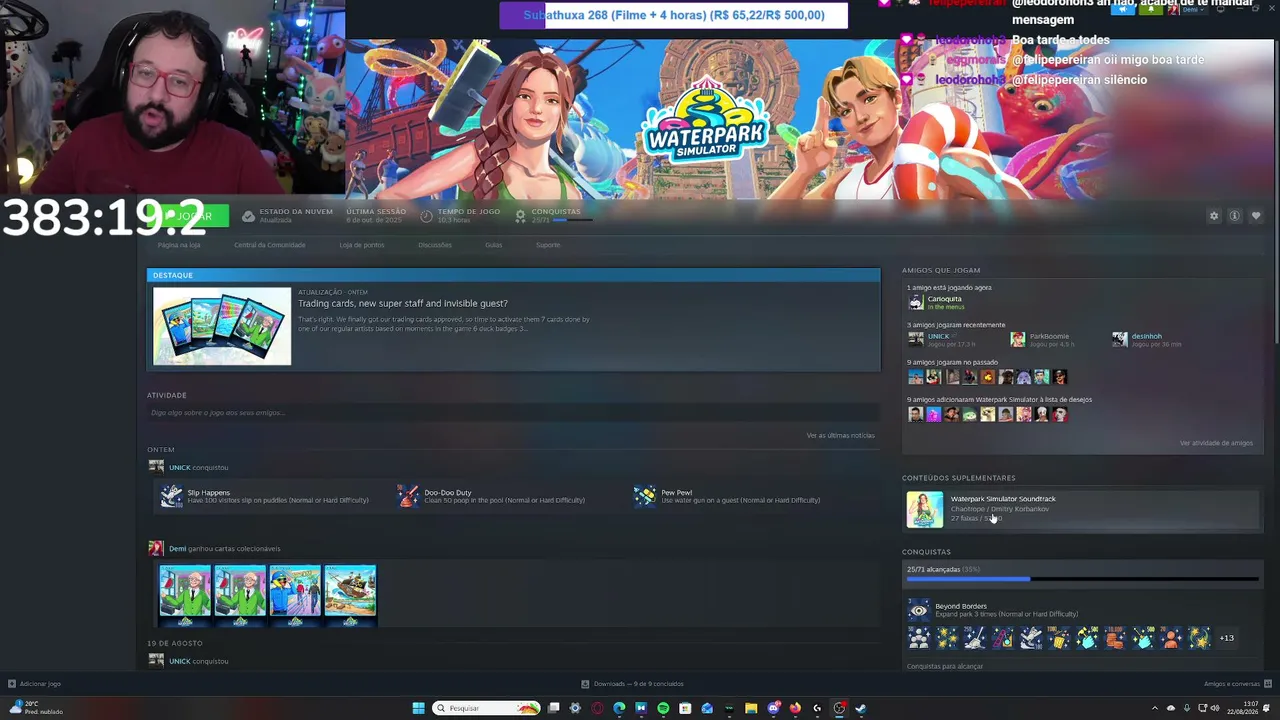Open Doo-Doo Duty achievement icon

click(x=408, y=496)
